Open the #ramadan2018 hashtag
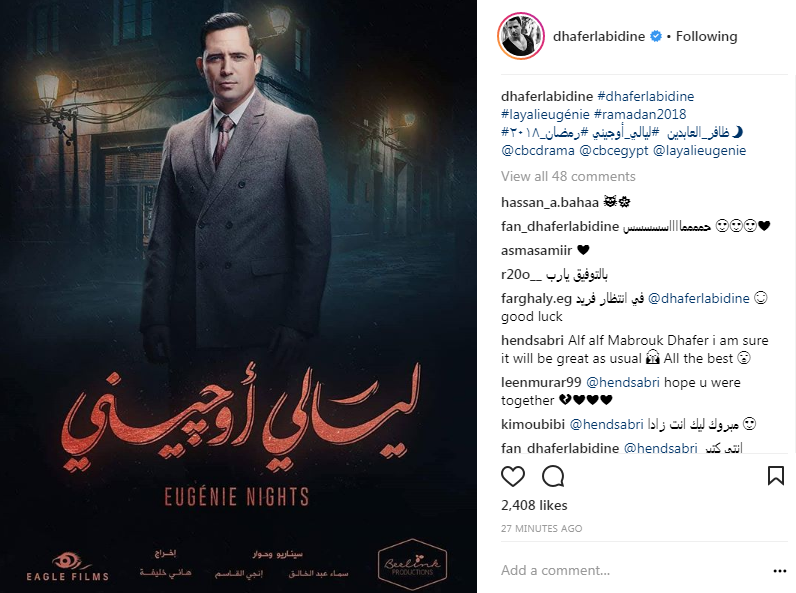Viewport: 796px width, 593px height. coord(640,114)
